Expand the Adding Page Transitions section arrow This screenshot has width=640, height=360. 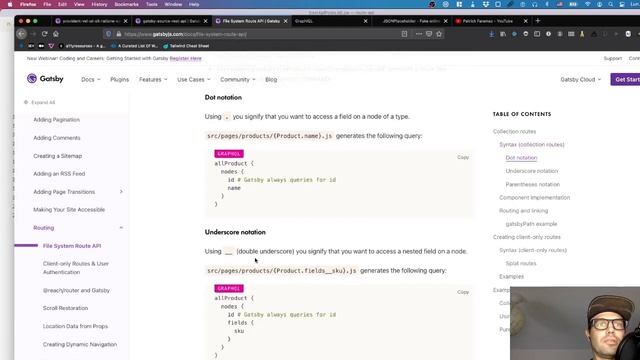tap(121, 191)
